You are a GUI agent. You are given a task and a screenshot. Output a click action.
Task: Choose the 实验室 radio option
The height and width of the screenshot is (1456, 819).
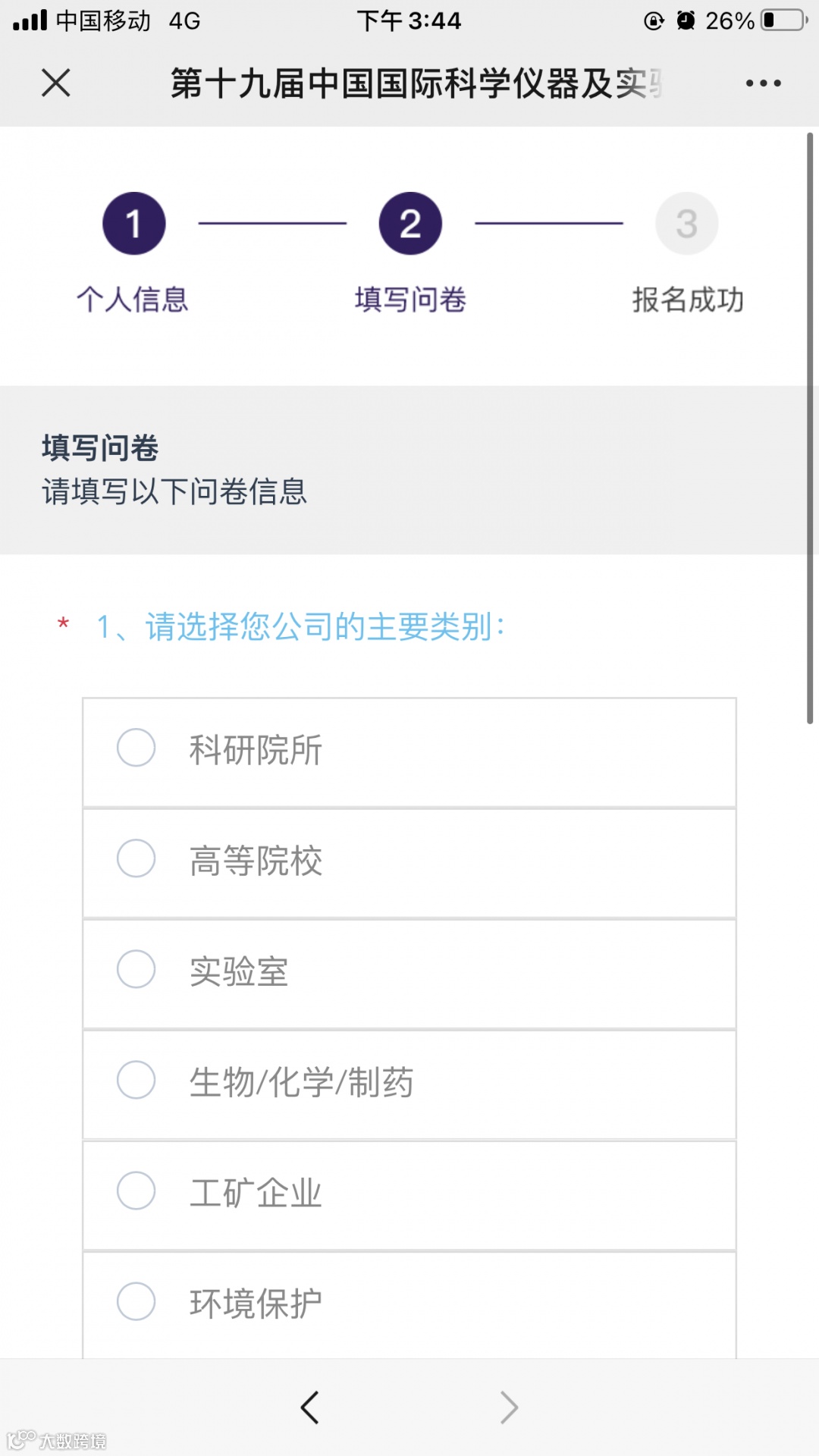tap(136, 969)
